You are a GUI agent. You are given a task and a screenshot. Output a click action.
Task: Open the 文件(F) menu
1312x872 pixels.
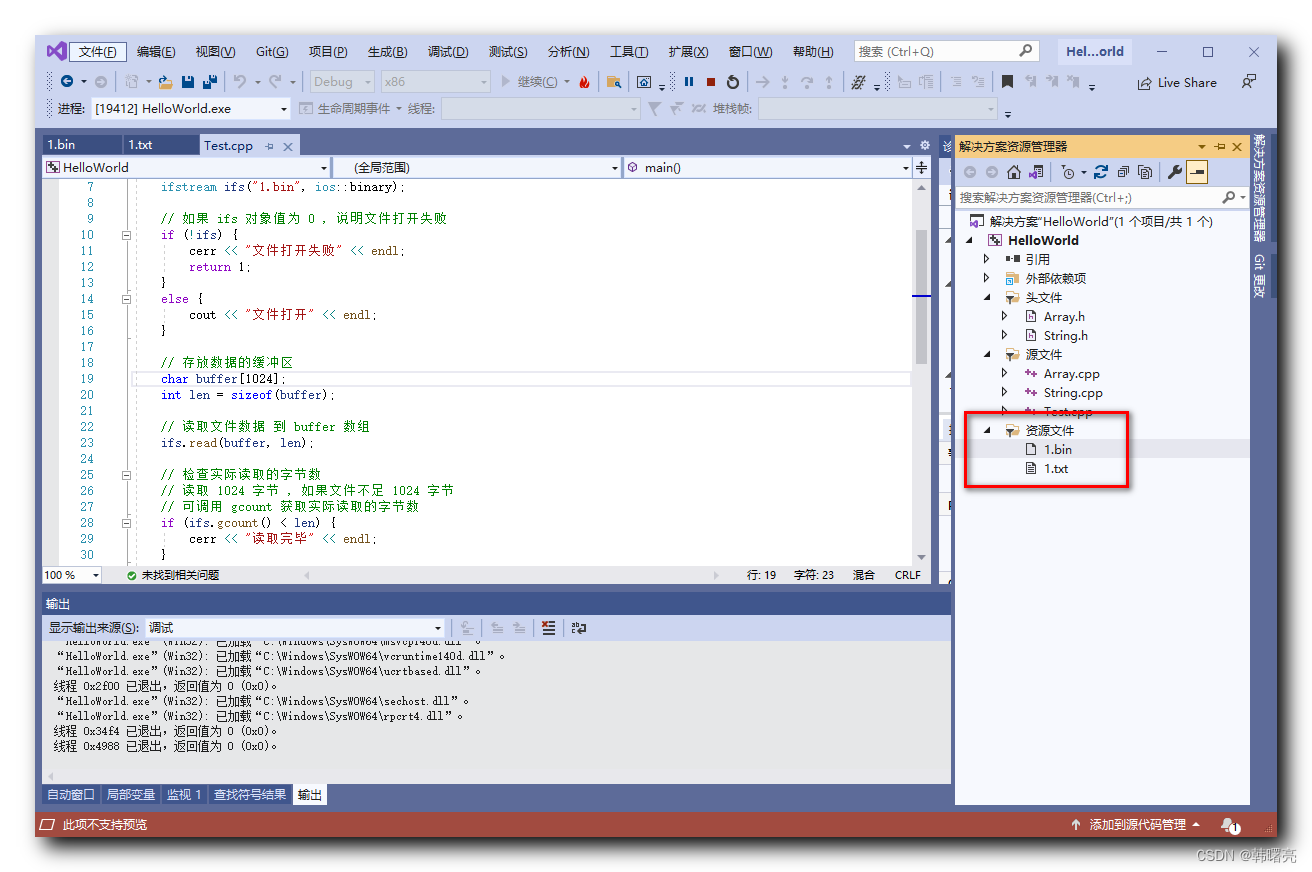click(x=98, y=52)
